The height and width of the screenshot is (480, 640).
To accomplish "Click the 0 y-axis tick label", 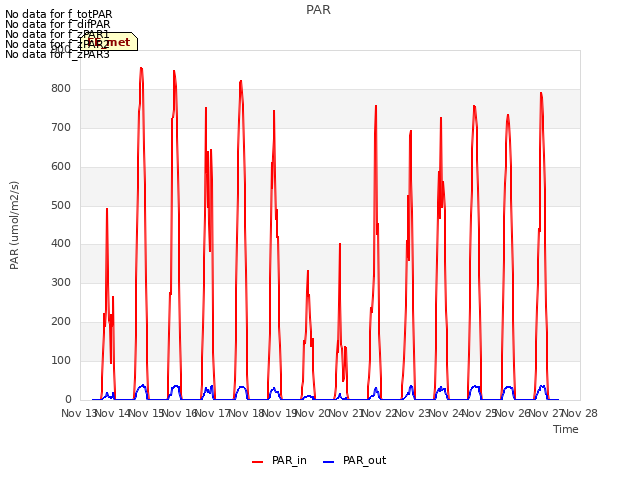I will coord(68,400).
